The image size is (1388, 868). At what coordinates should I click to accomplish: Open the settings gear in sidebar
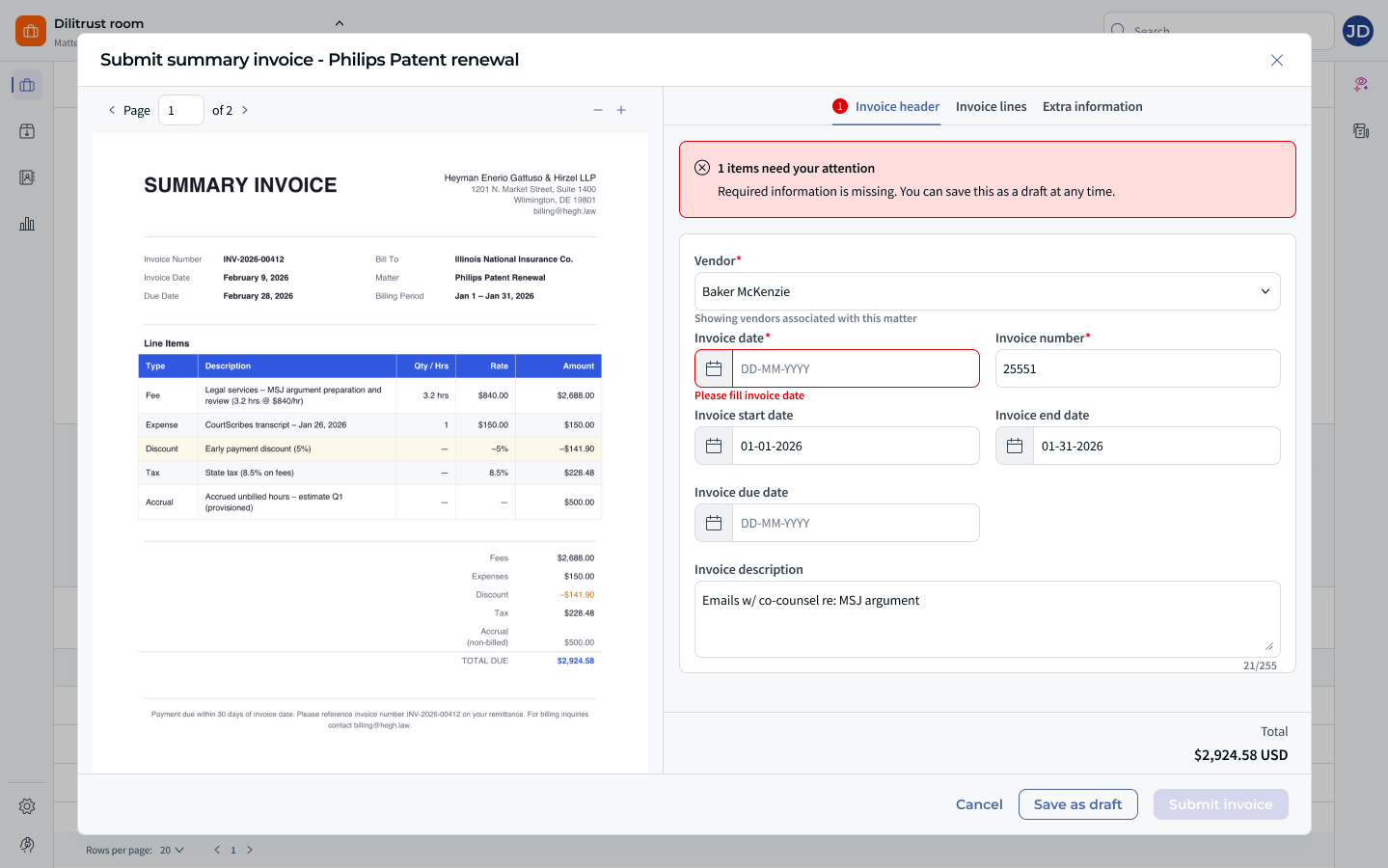click(27, 806)
